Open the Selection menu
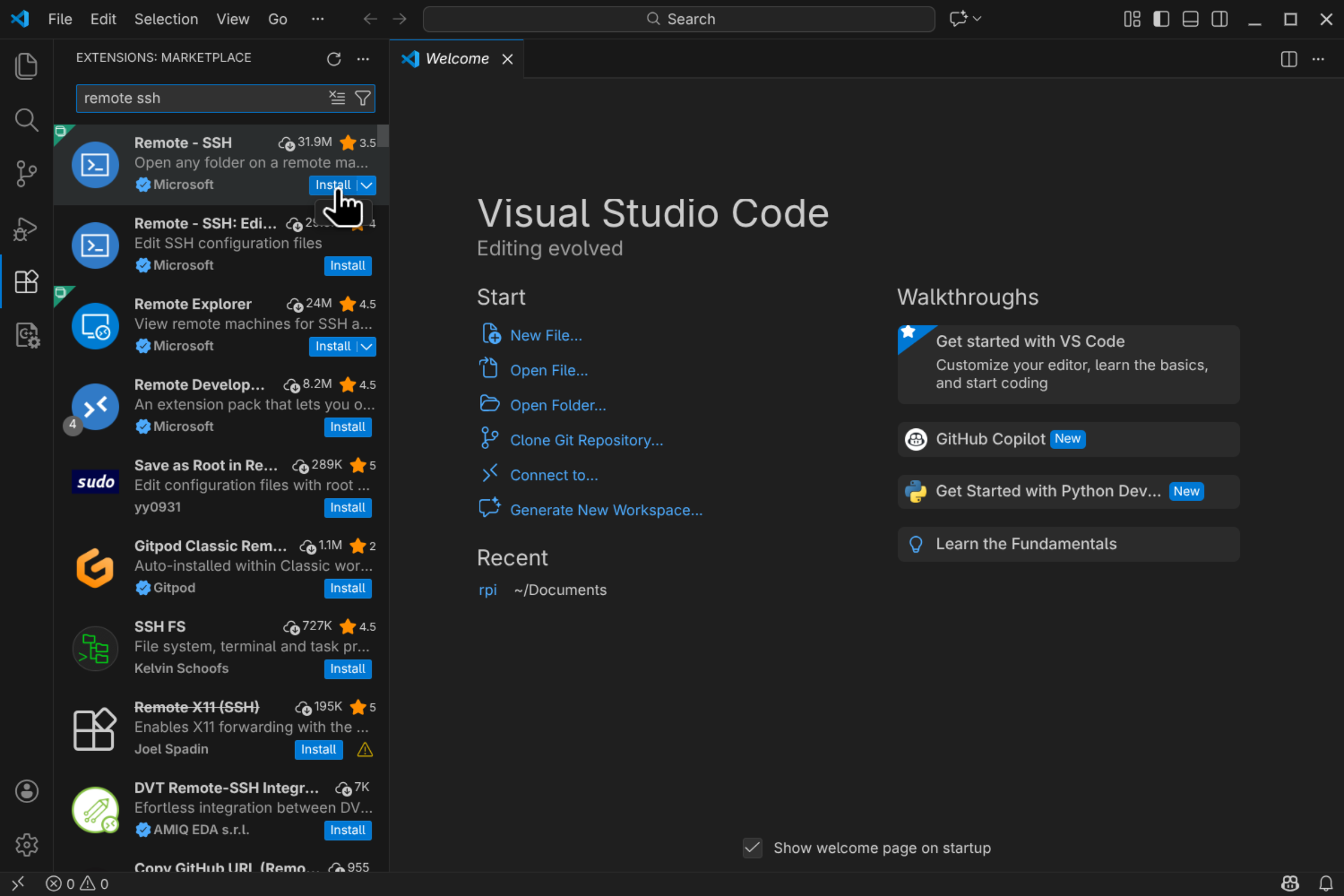This screenshot has height=896, width=1344. click(x=166, y=19)
